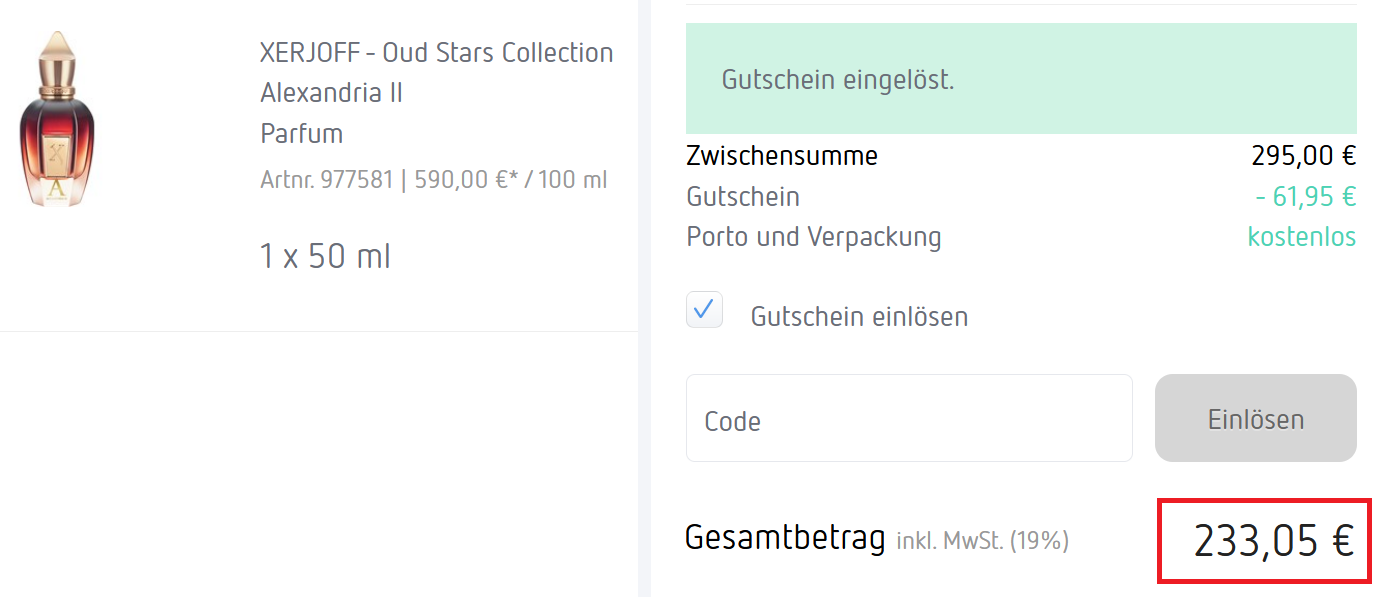Click the Alexandria II product name
The width and height of the screenshot is (1378, 597).
[331, 93]
